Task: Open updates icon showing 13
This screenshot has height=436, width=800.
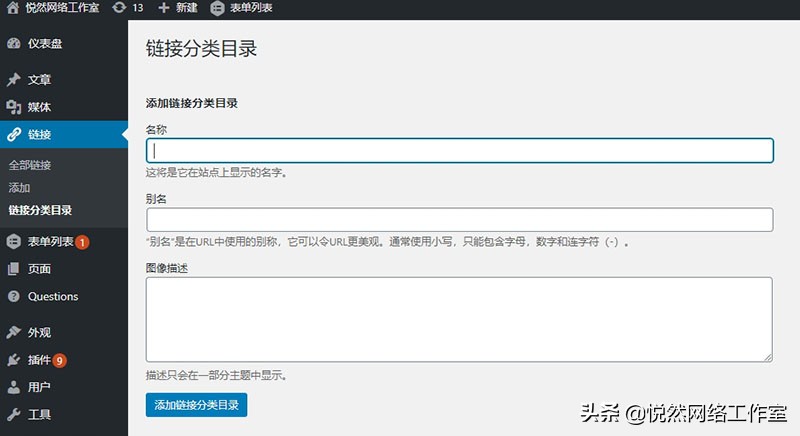Action: [x=119, y=8]
